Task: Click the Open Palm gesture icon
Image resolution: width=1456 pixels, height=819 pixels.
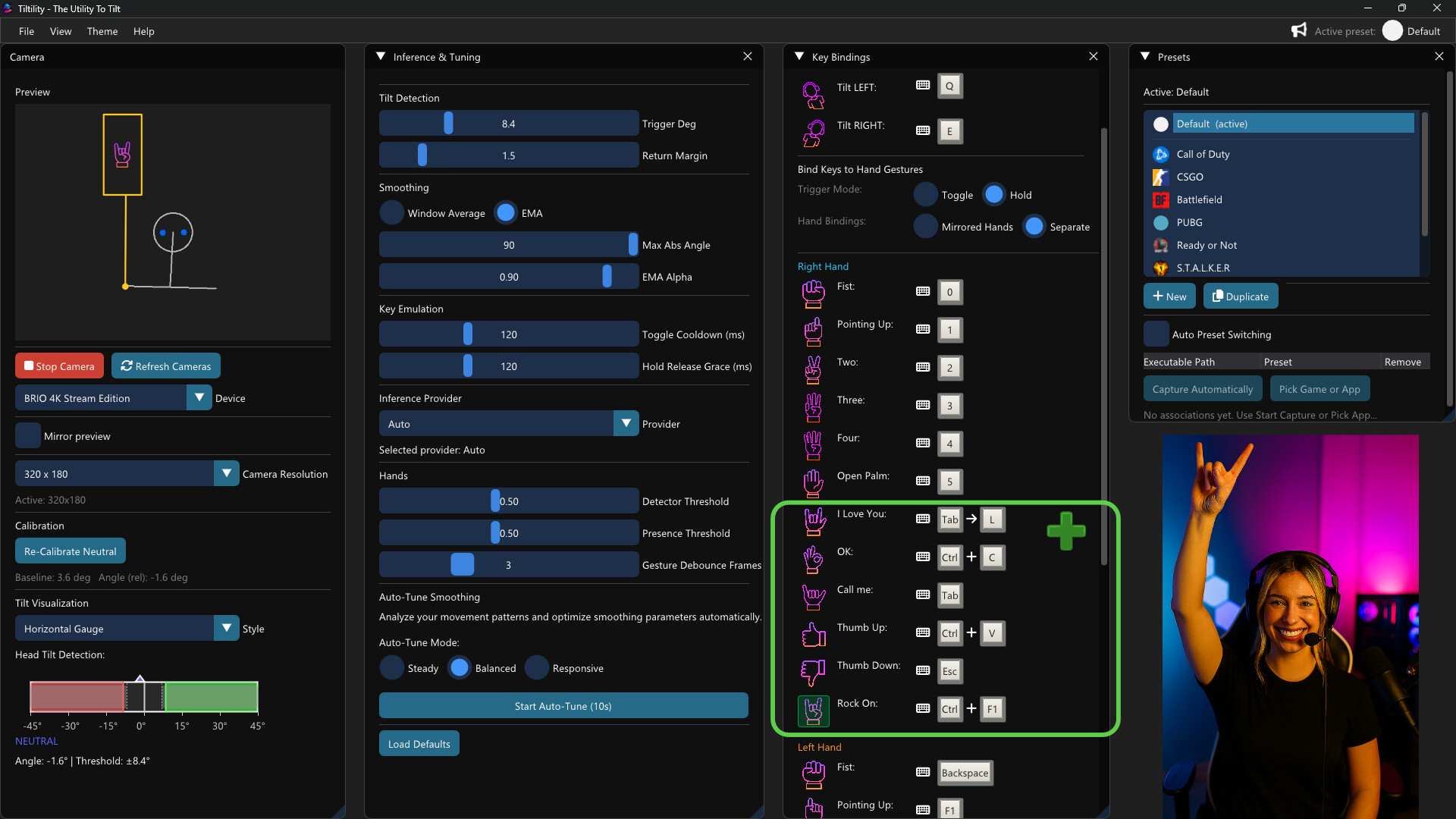Action: tap(812, 483)
